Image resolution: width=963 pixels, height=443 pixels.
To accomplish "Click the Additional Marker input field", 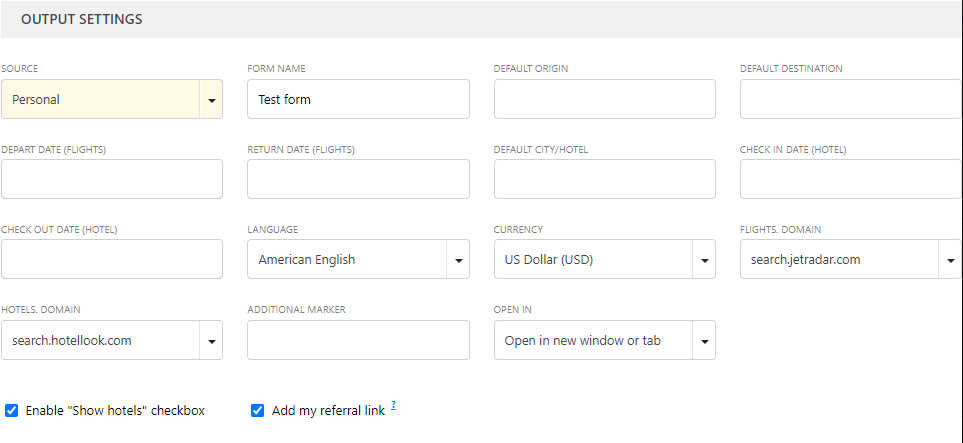I will pyautogui.click(x=358, y=340).
